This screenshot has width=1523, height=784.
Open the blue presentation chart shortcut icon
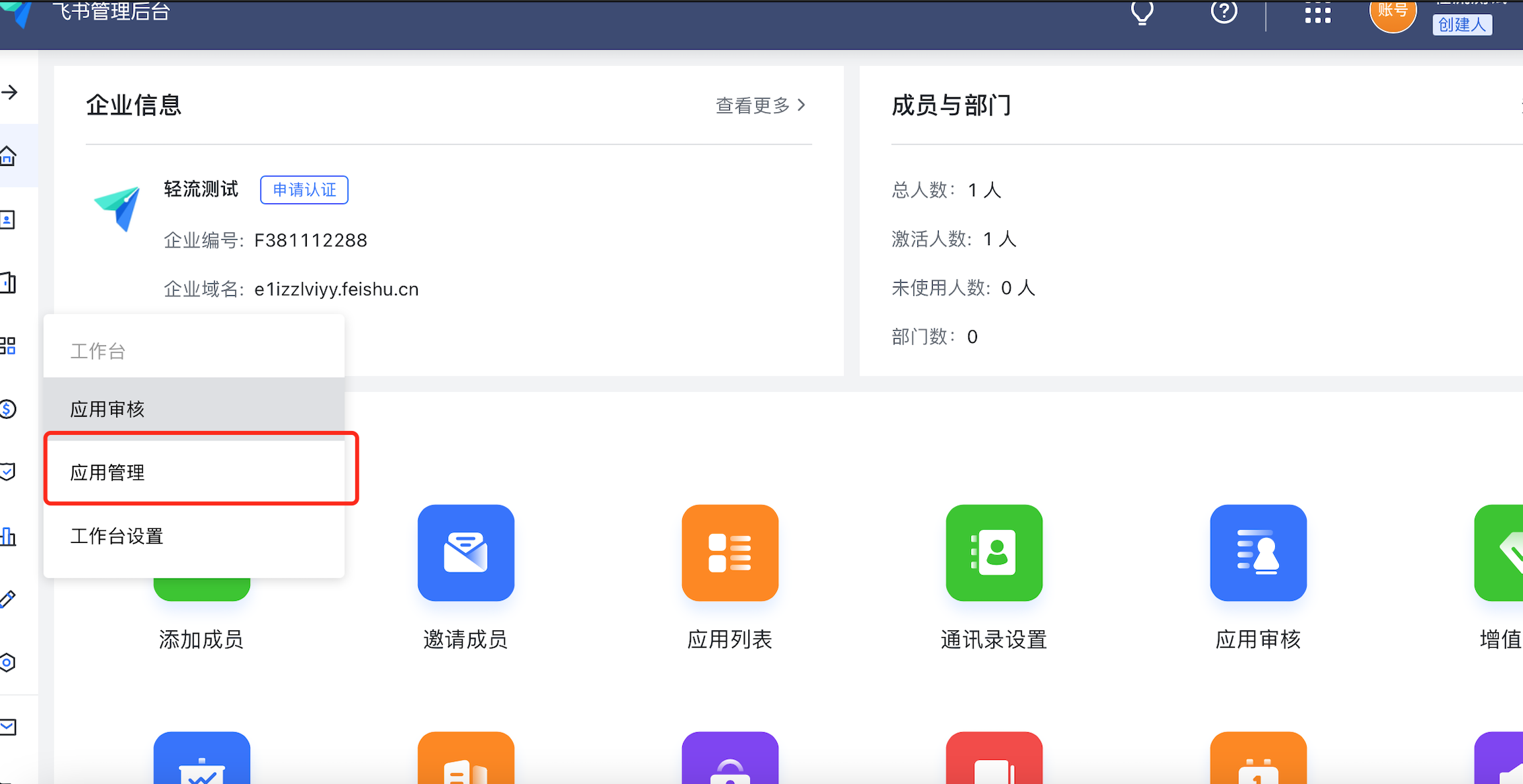[x=201, y=758]
